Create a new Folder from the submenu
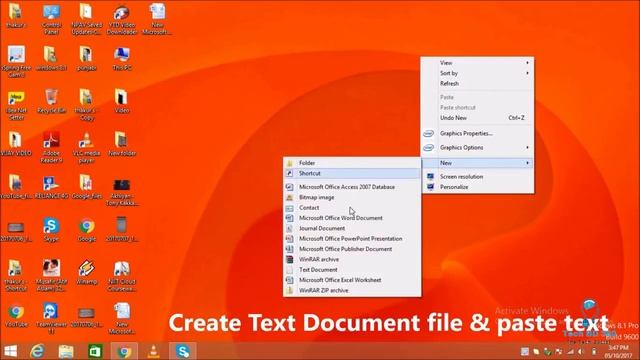 [352, 163]
